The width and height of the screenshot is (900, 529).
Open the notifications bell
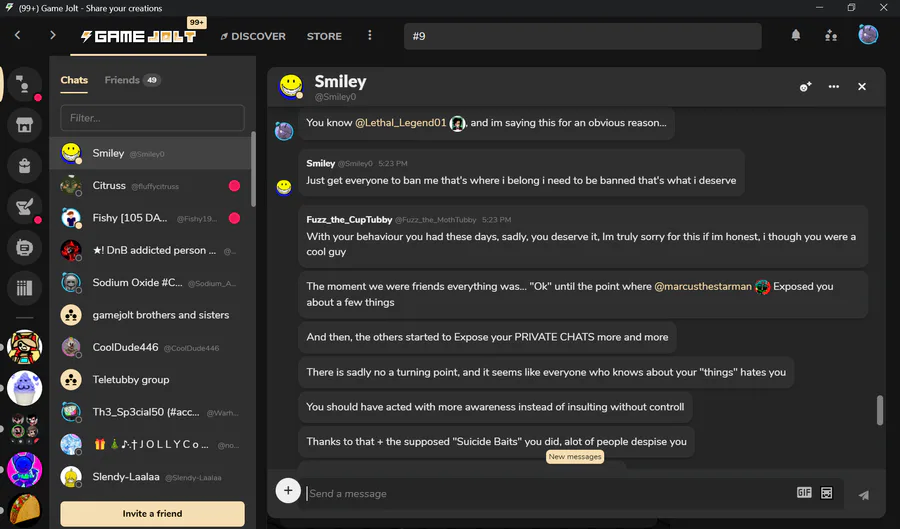(796, 36)
